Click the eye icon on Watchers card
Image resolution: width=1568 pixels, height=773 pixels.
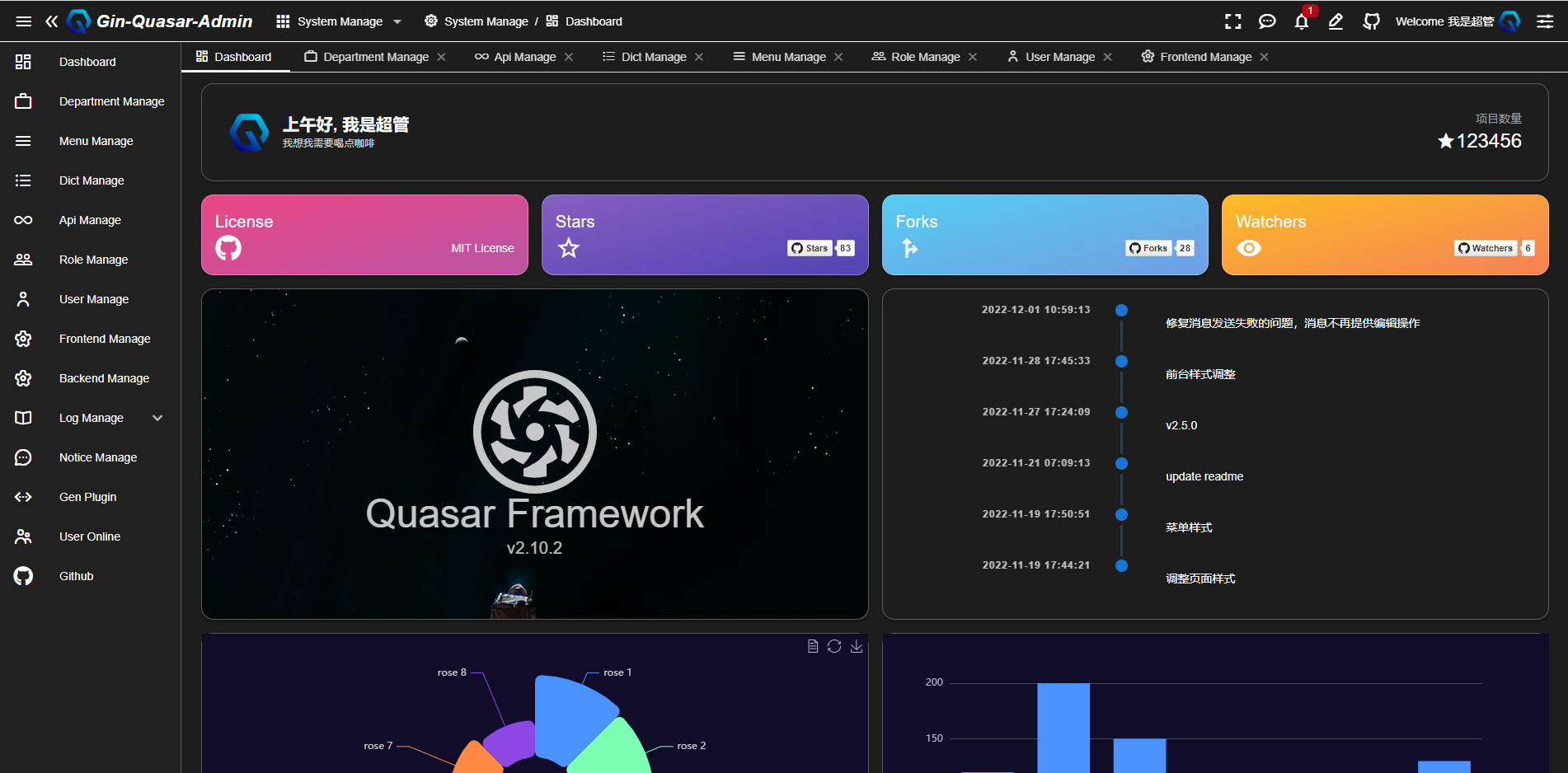(x=1249, y=248)
